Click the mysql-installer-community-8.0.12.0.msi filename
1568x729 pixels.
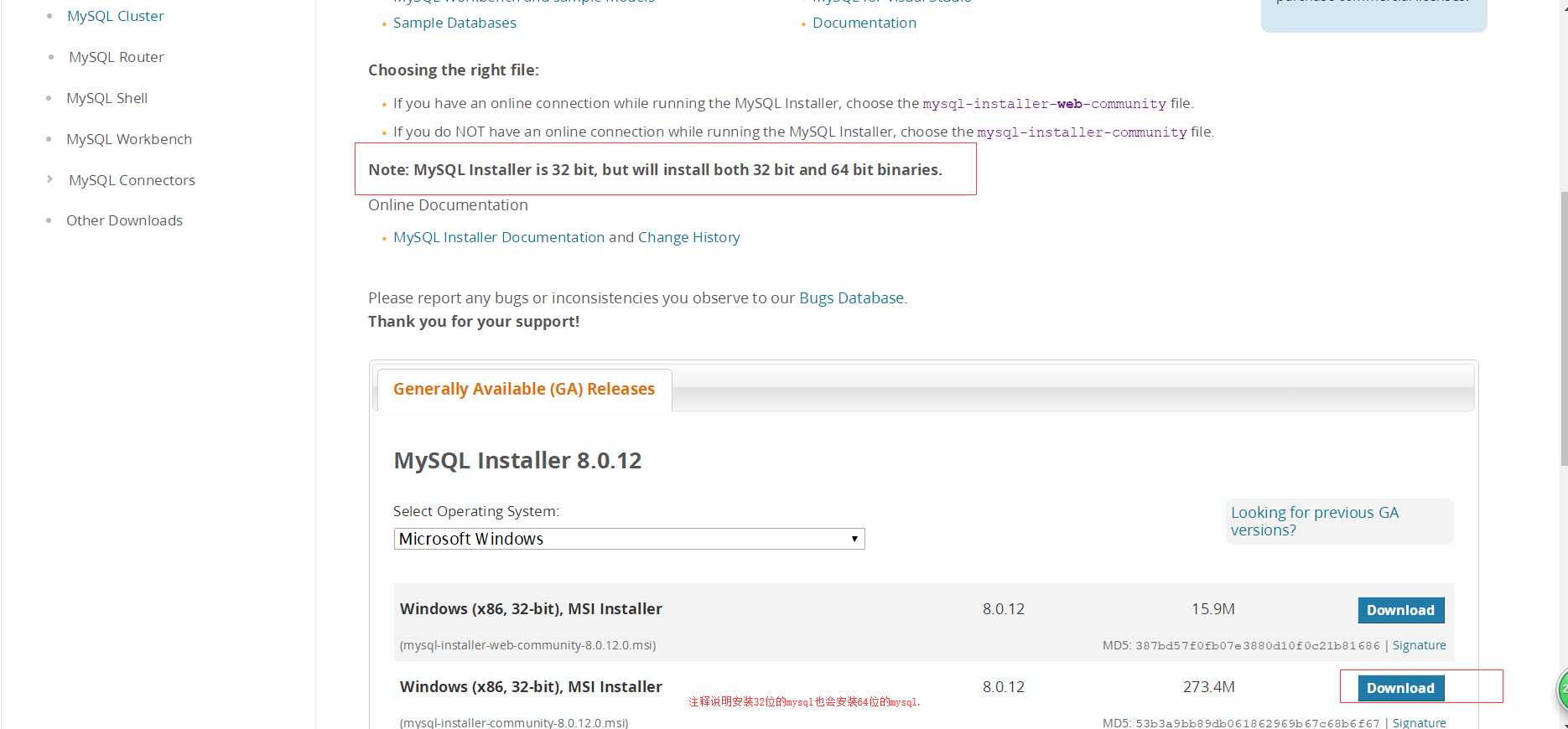point(514,722)
